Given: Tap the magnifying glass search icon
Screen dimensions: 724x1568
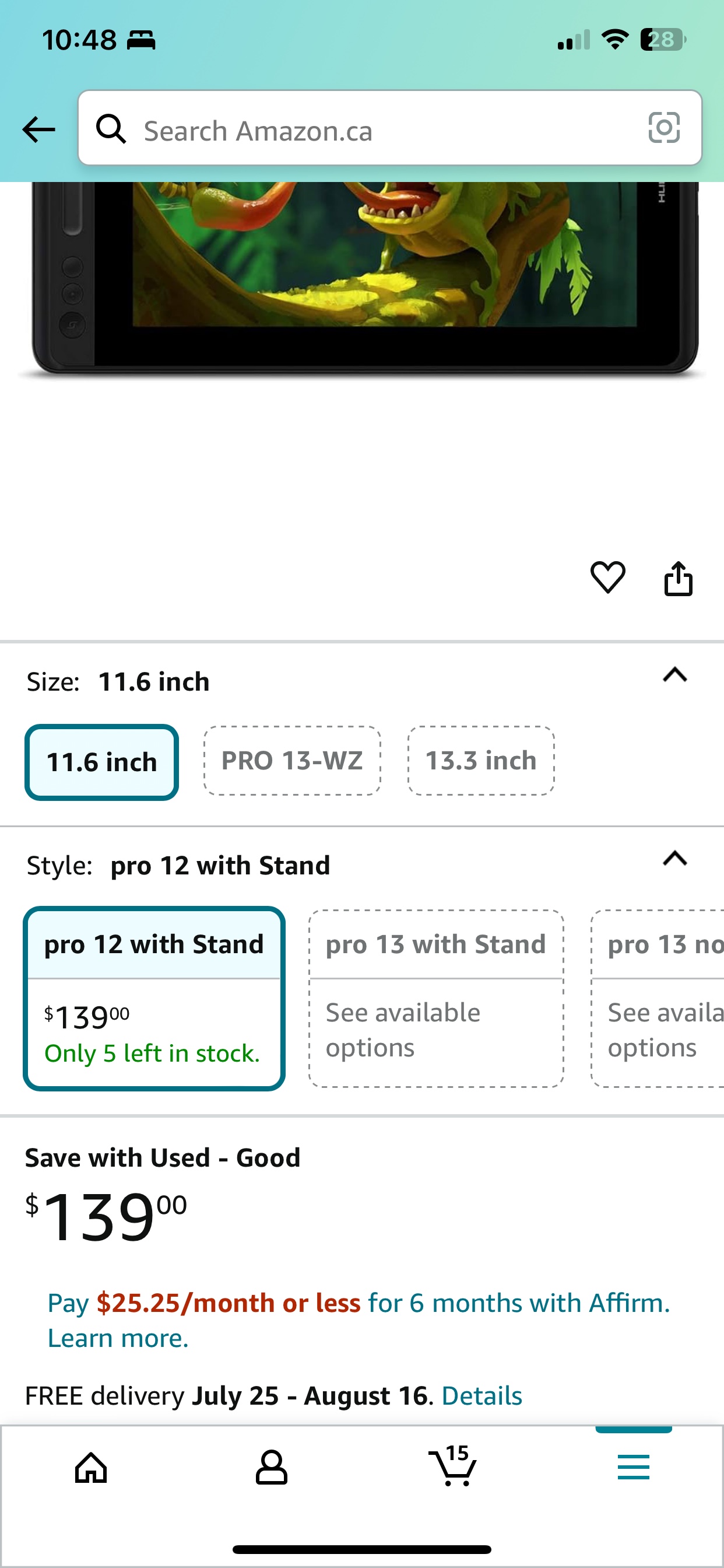Looking at the screenshot, I should (111, 129).
